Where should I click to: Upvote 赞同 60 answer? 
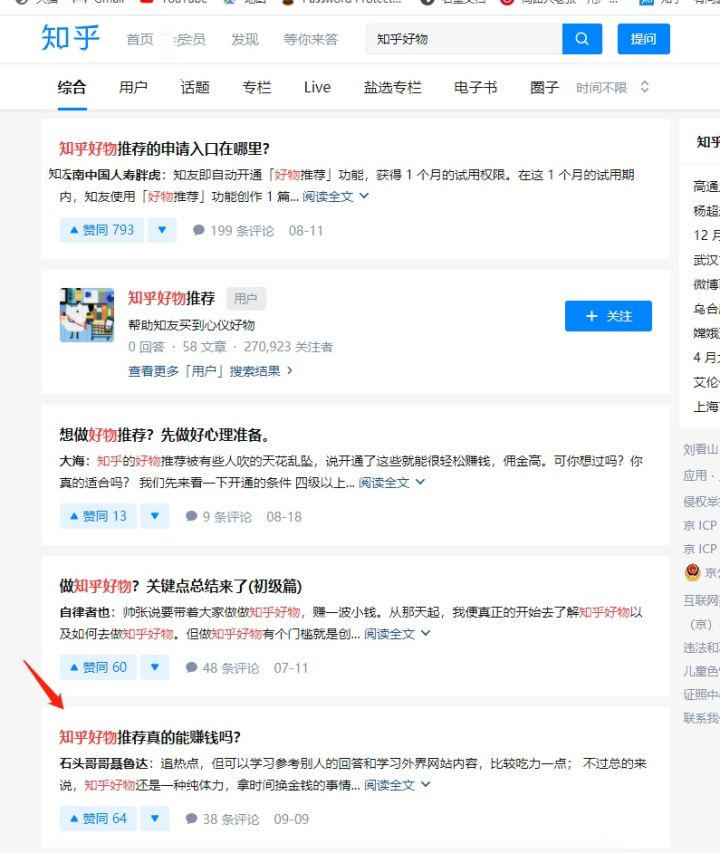[98, 667]
